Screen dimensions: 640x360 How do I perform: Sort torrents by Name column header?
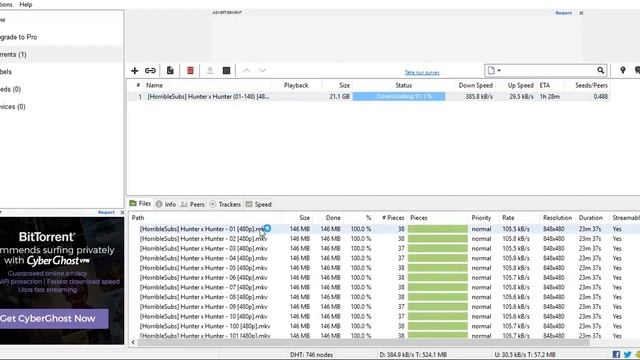[x=154, y=85]
